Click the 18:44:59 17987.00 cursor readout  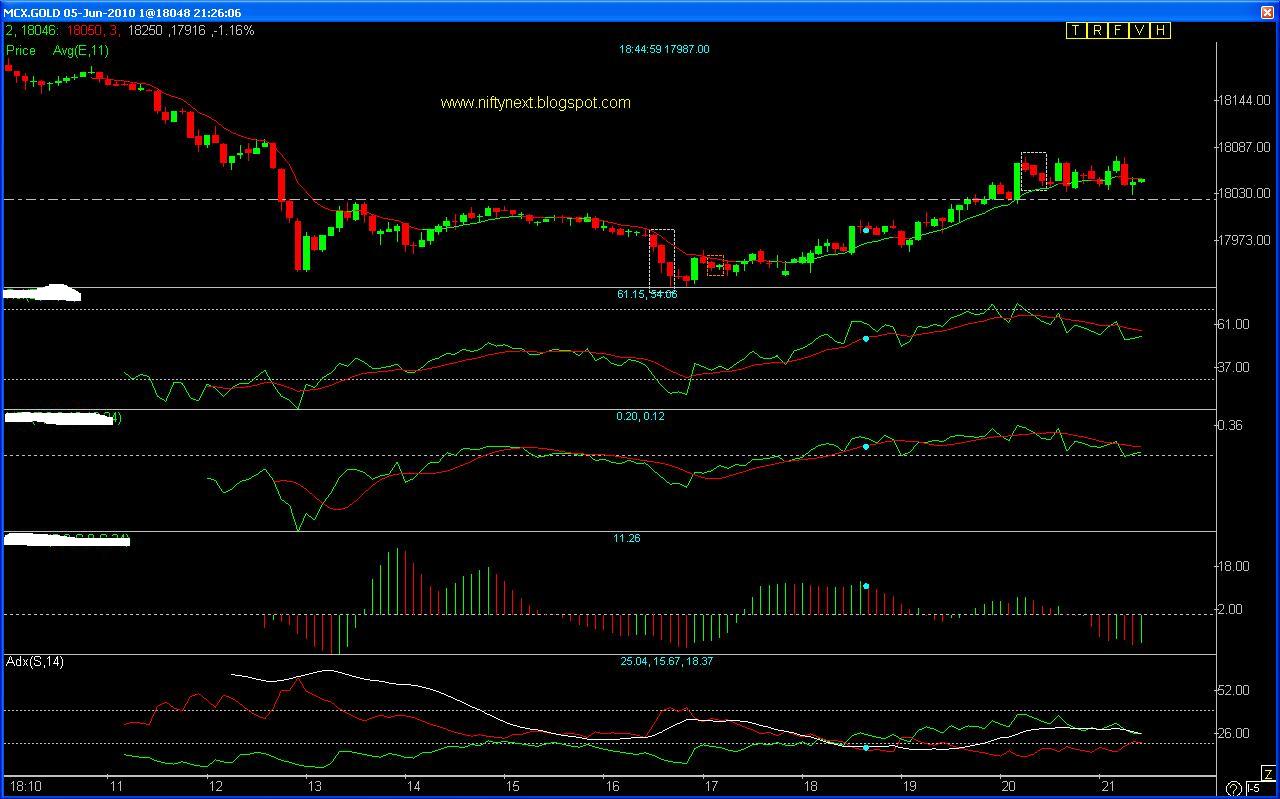pyautogui.click(x=664, y=48)
